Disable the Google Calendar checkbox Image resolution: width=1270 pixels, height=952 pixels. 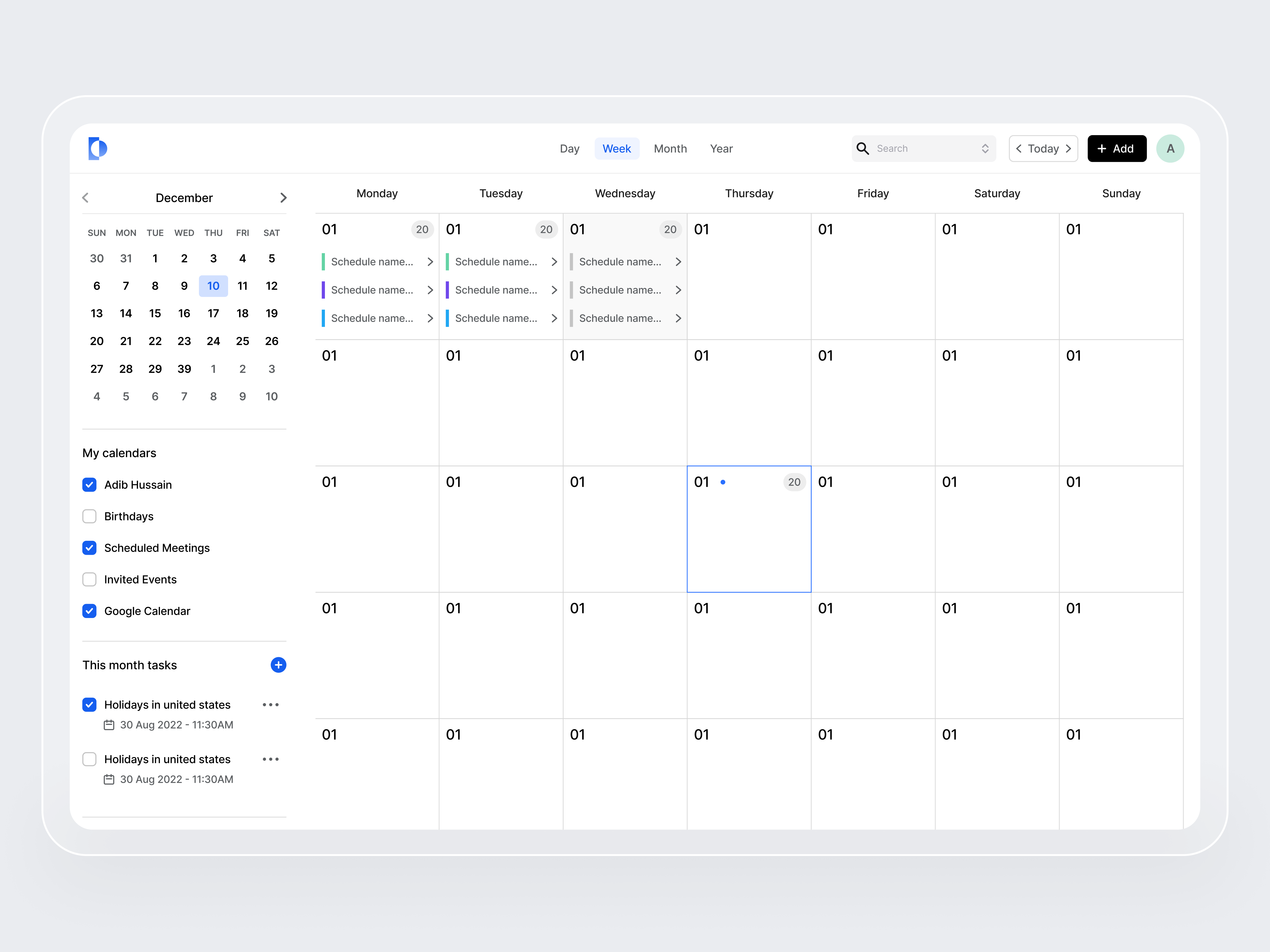[x=90, y=611]
